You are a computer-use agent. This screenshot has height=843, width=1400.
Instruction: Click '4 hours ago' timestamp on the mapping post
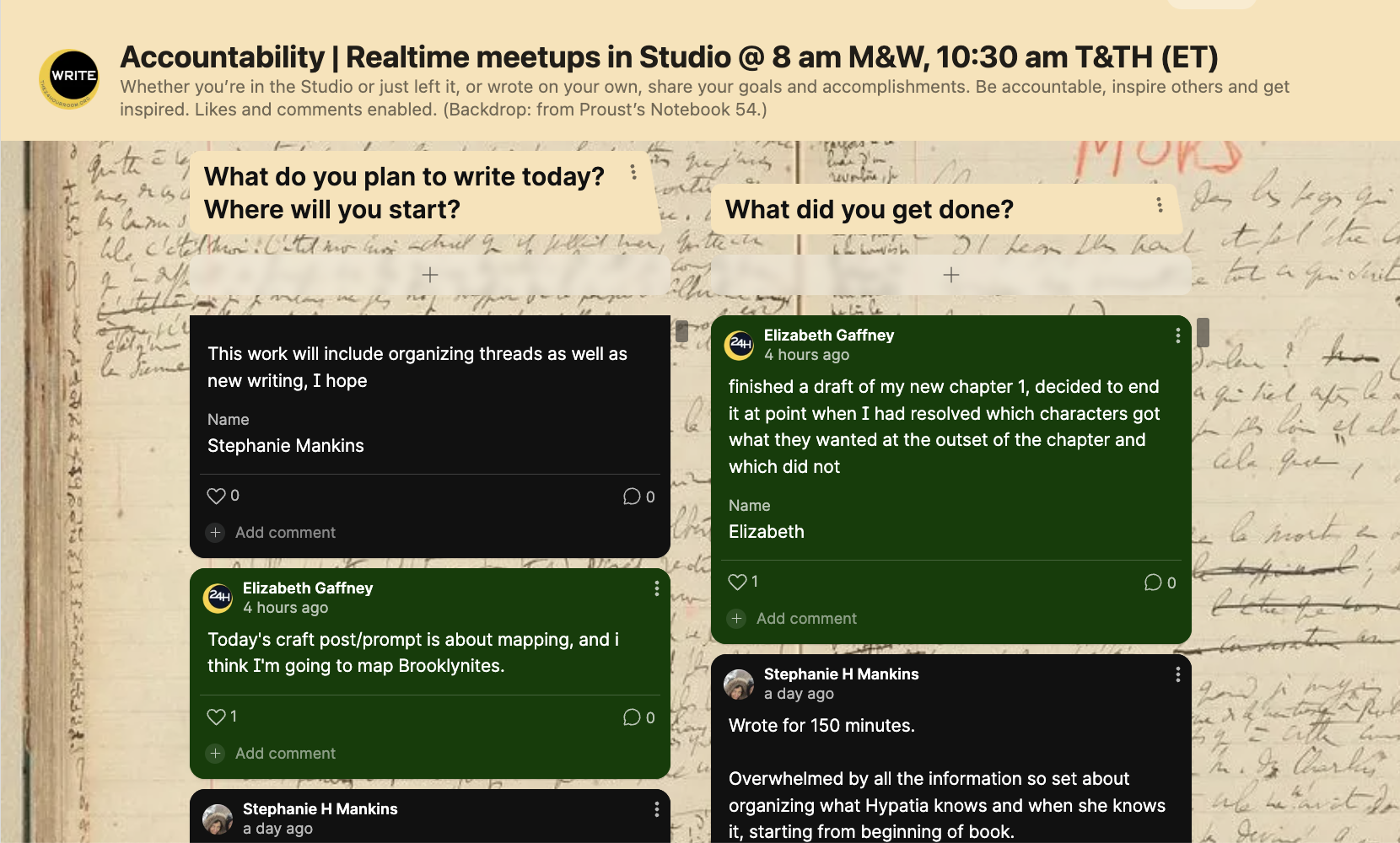[285, 608]
